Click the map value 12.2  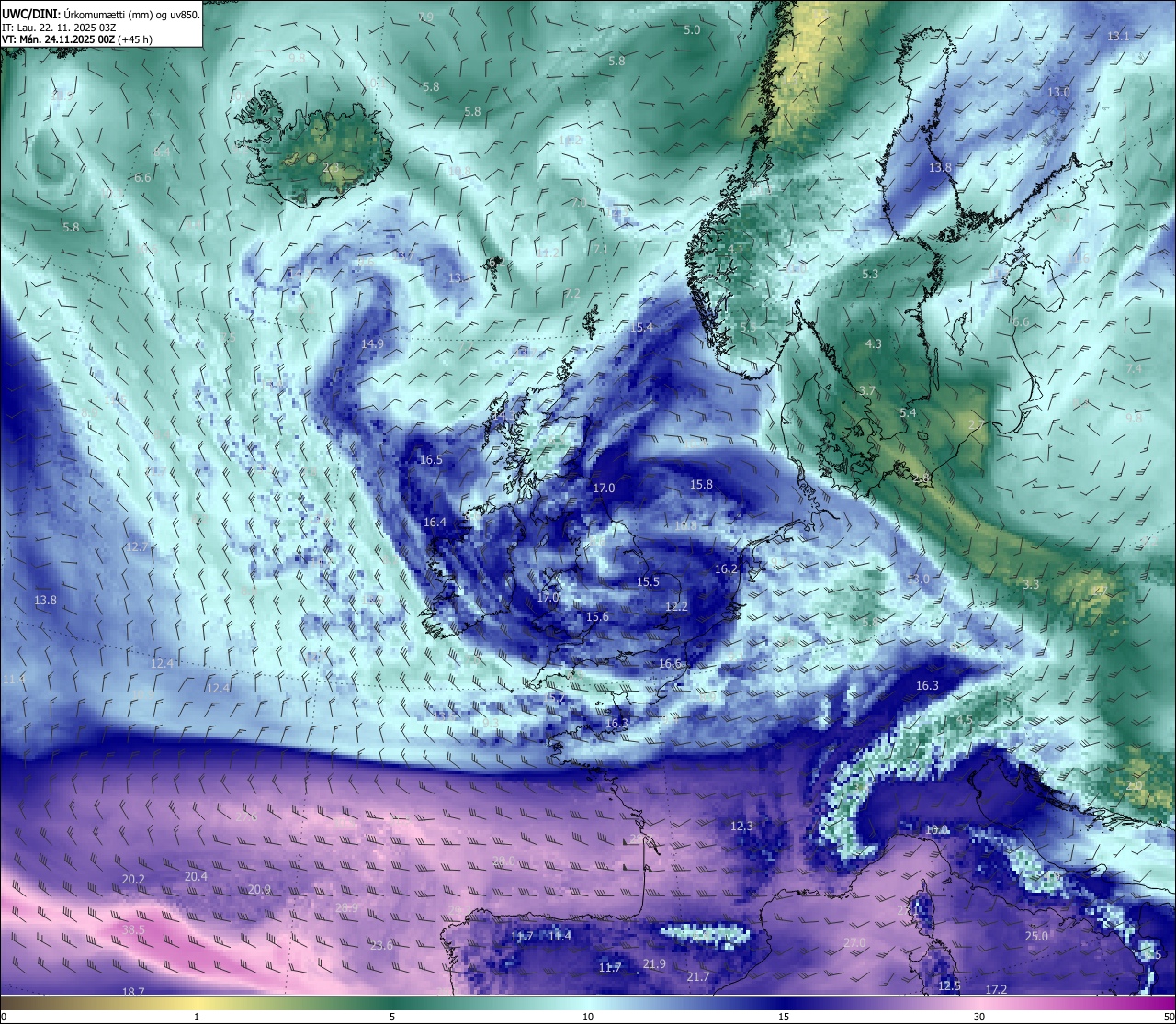click(x=676, y=606)
